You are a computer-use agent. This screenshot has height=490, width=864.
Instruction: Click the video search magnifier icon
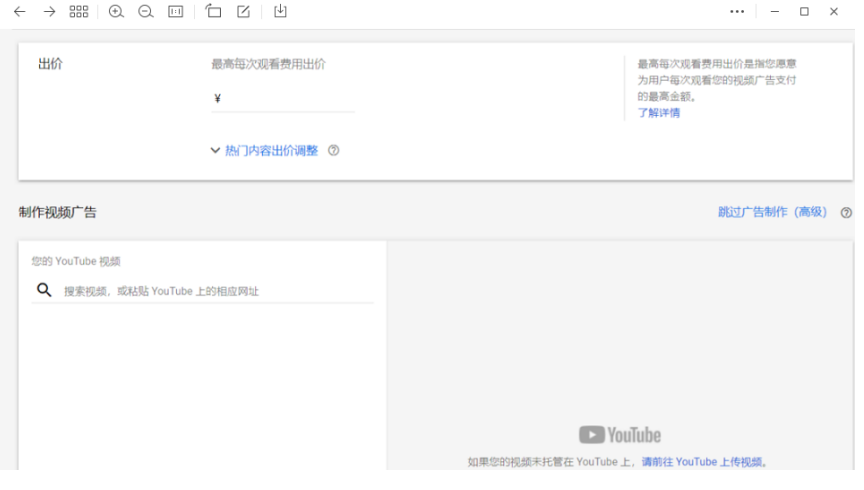(44, 290)
